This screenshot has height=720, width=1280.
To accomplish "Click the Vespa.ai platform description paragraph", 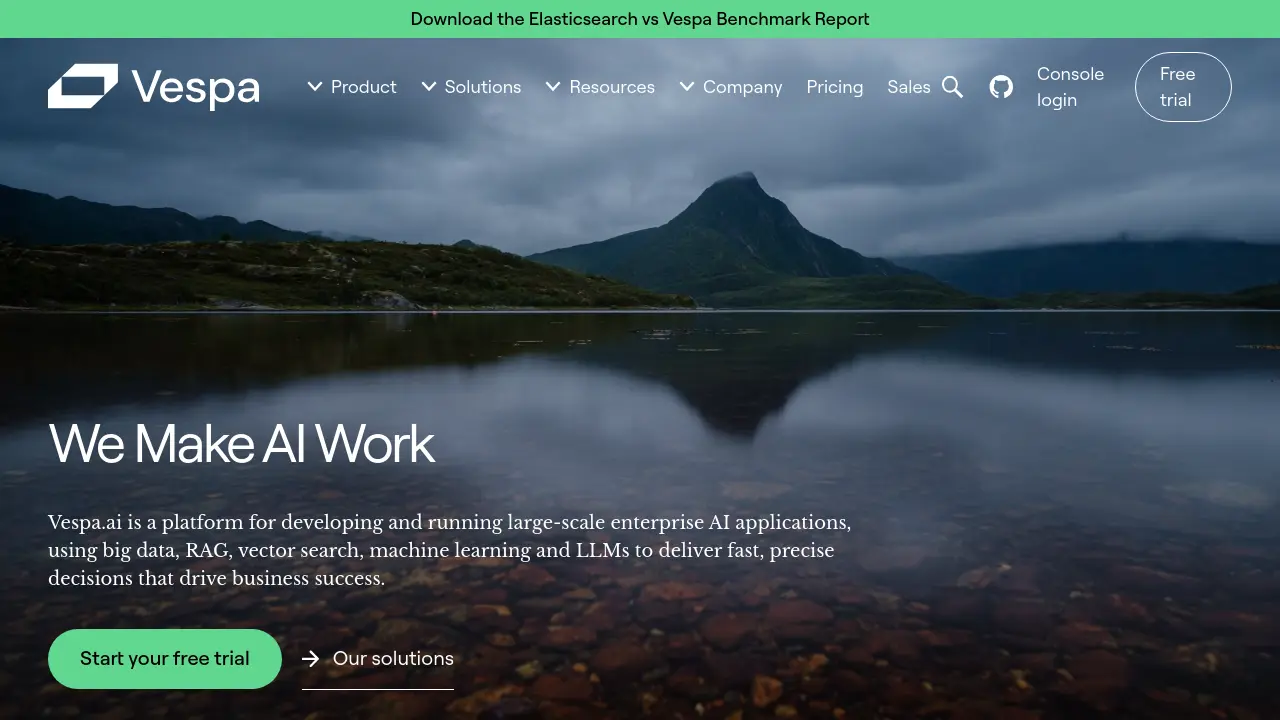I will (450, 550).
